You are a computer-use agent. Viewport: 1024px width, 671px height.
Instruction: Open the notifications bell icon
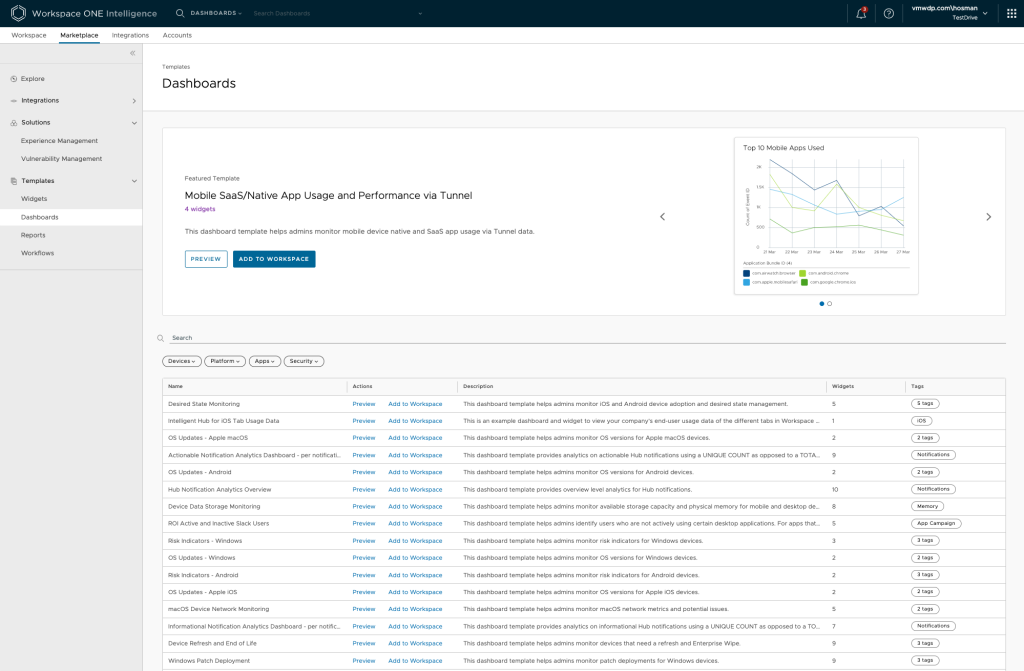click(861, 13)
